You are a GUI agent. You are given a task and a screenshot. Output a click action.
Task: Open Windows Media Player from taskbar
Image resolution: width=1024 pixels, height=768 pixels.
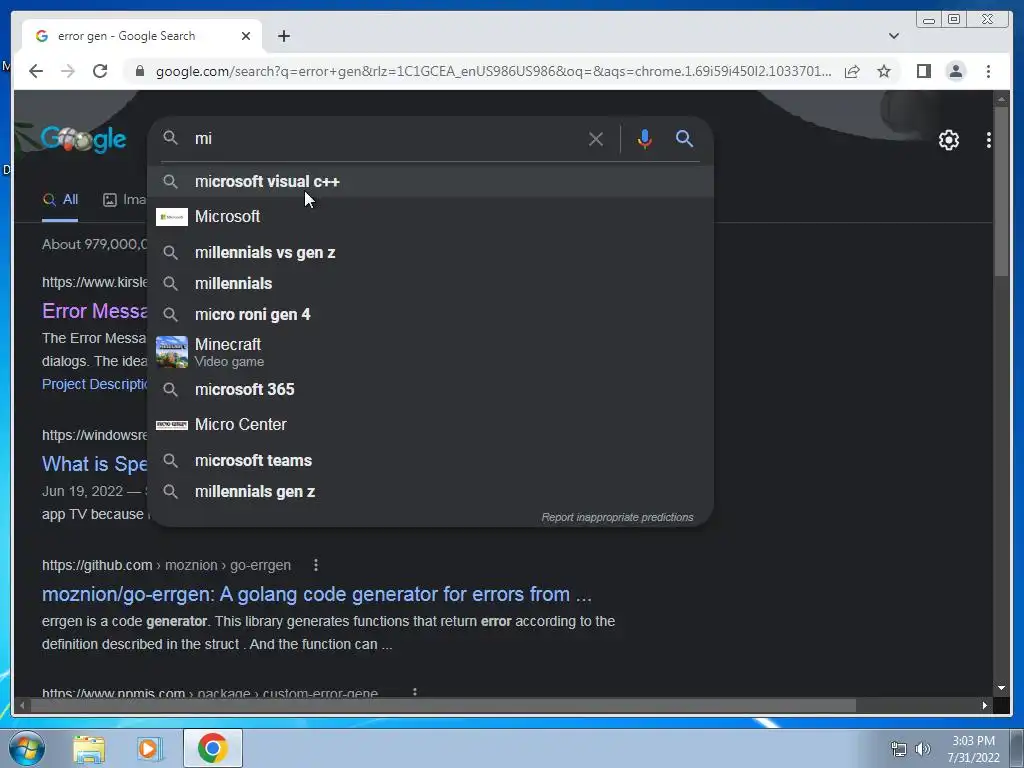click(150, 748)
